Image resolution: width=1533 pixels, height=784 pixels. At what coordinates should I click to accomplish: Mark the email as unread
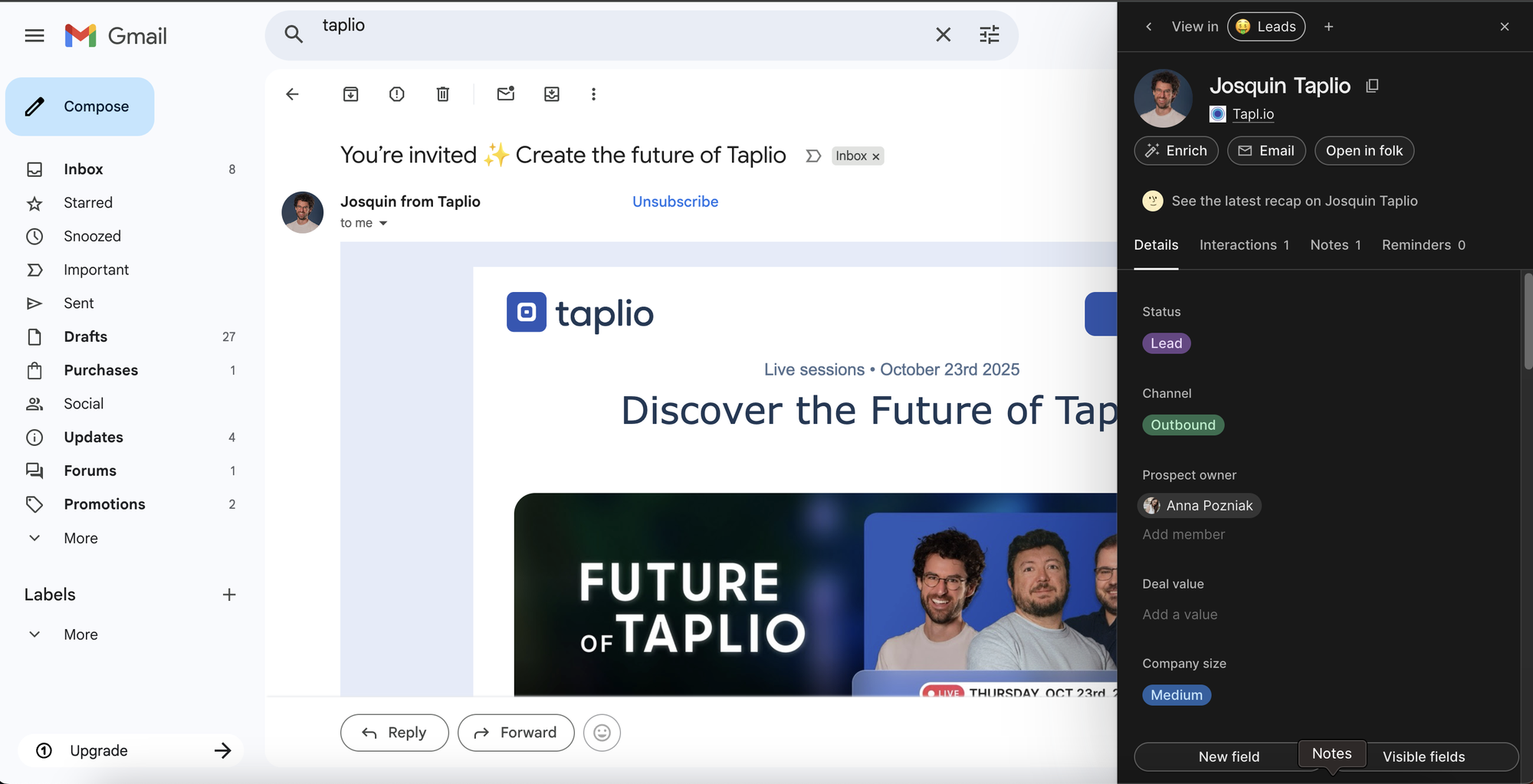pyautogui.click(x=505, y=94)
